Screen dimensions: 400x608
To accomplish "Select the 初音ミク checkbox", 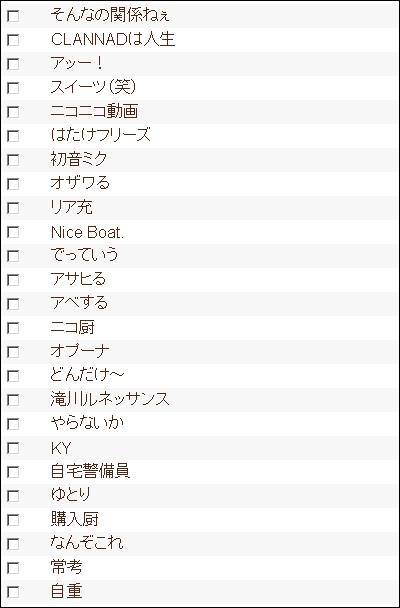I will [x=13, y=160].
